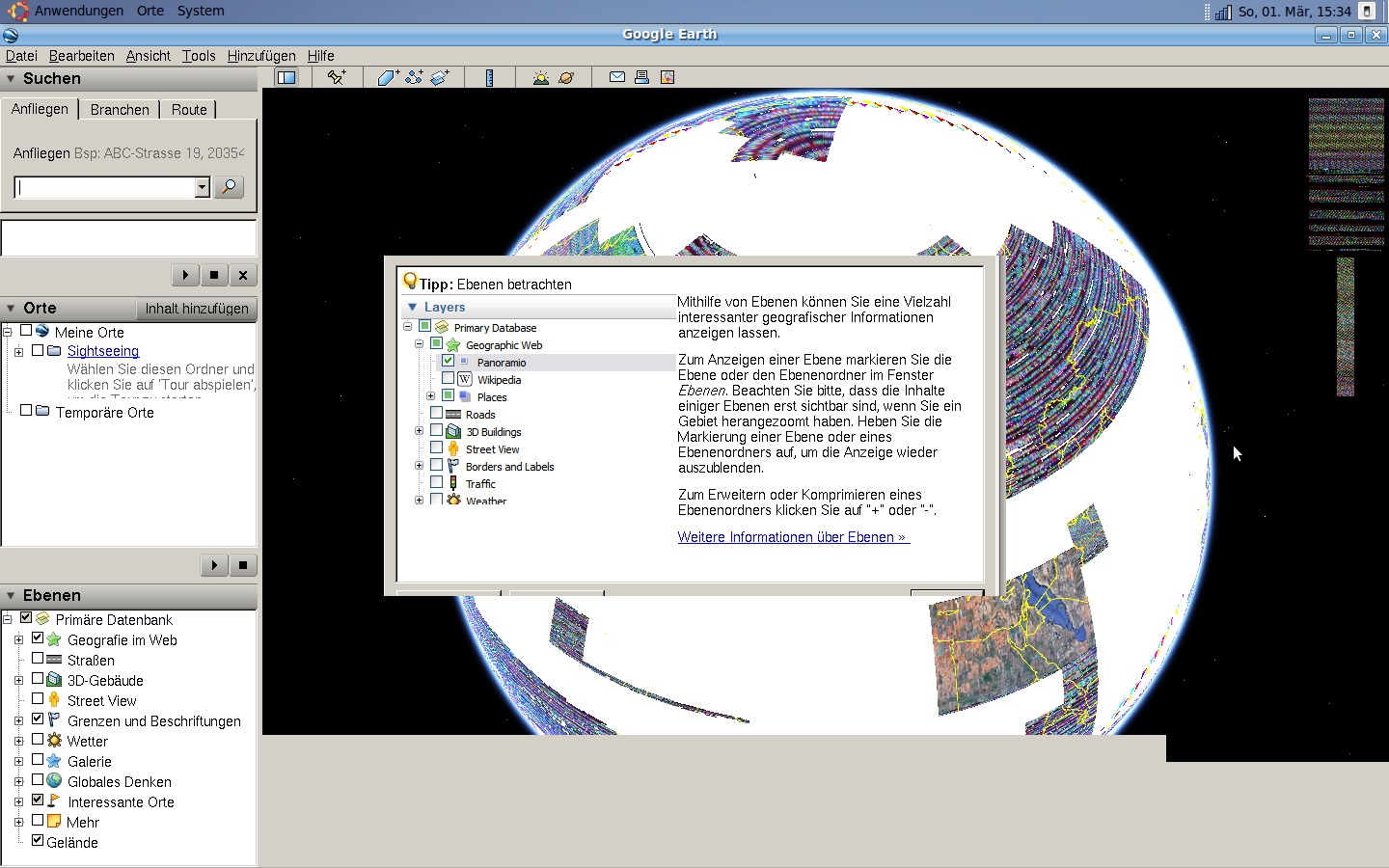Click the blue star icon beside Galerie
1389x868 pixels.
click(54, 761)
